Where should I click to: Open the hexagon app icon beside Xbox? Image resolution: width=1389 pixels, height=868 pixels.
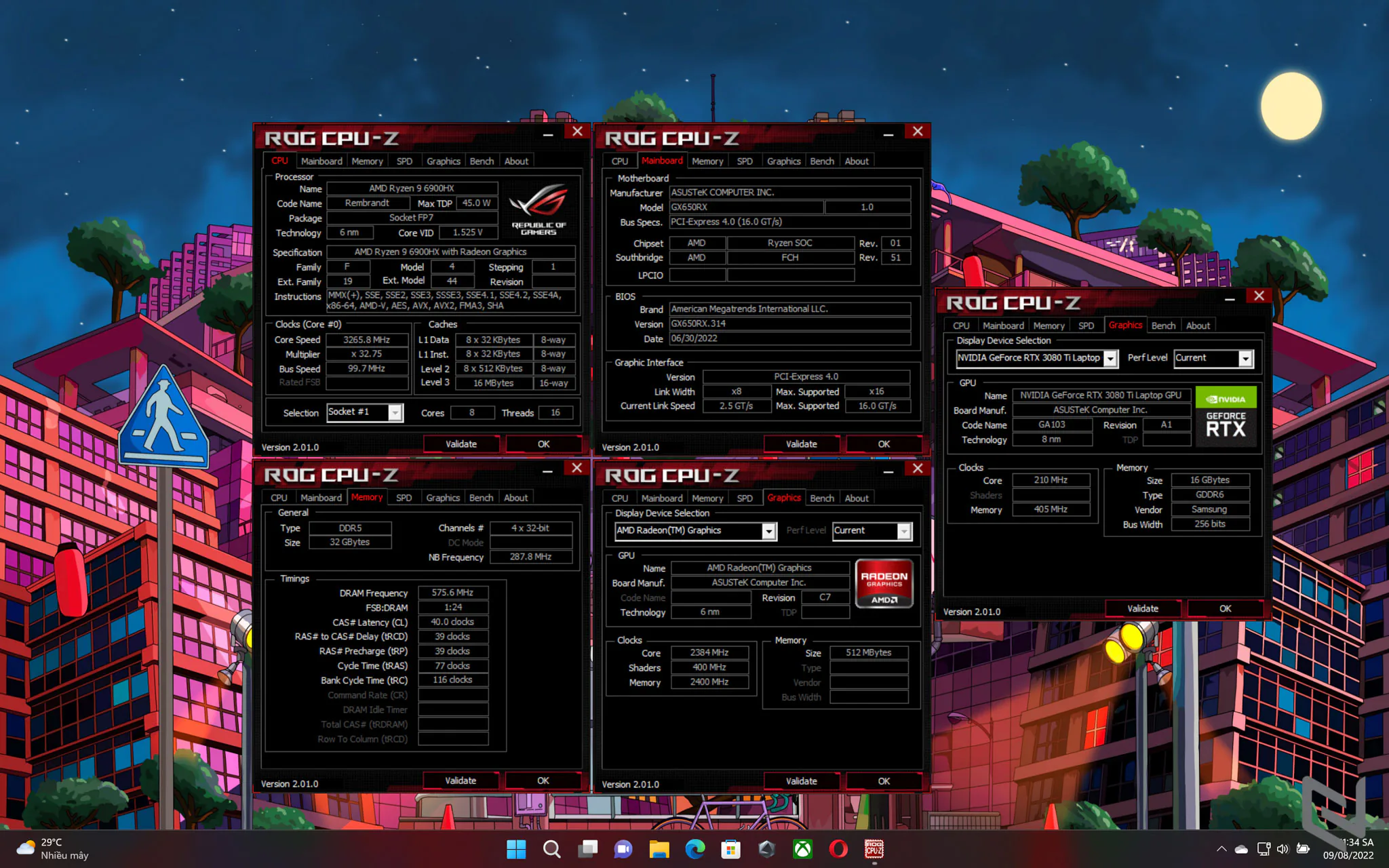click(766, 848)
